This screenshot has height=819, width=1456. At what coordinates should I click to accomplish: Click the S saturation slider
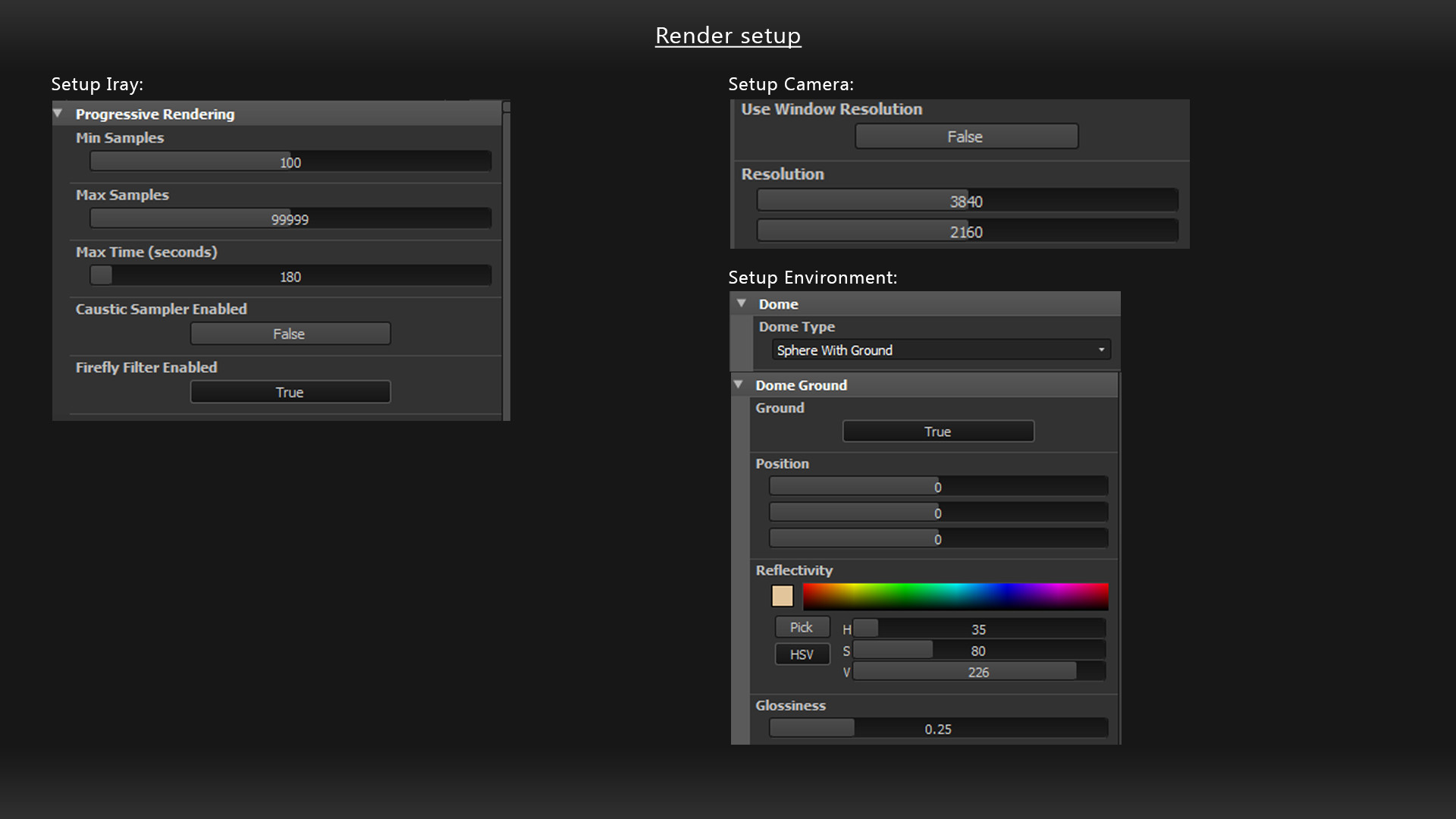pyautogui.click(x=979, y=650)
